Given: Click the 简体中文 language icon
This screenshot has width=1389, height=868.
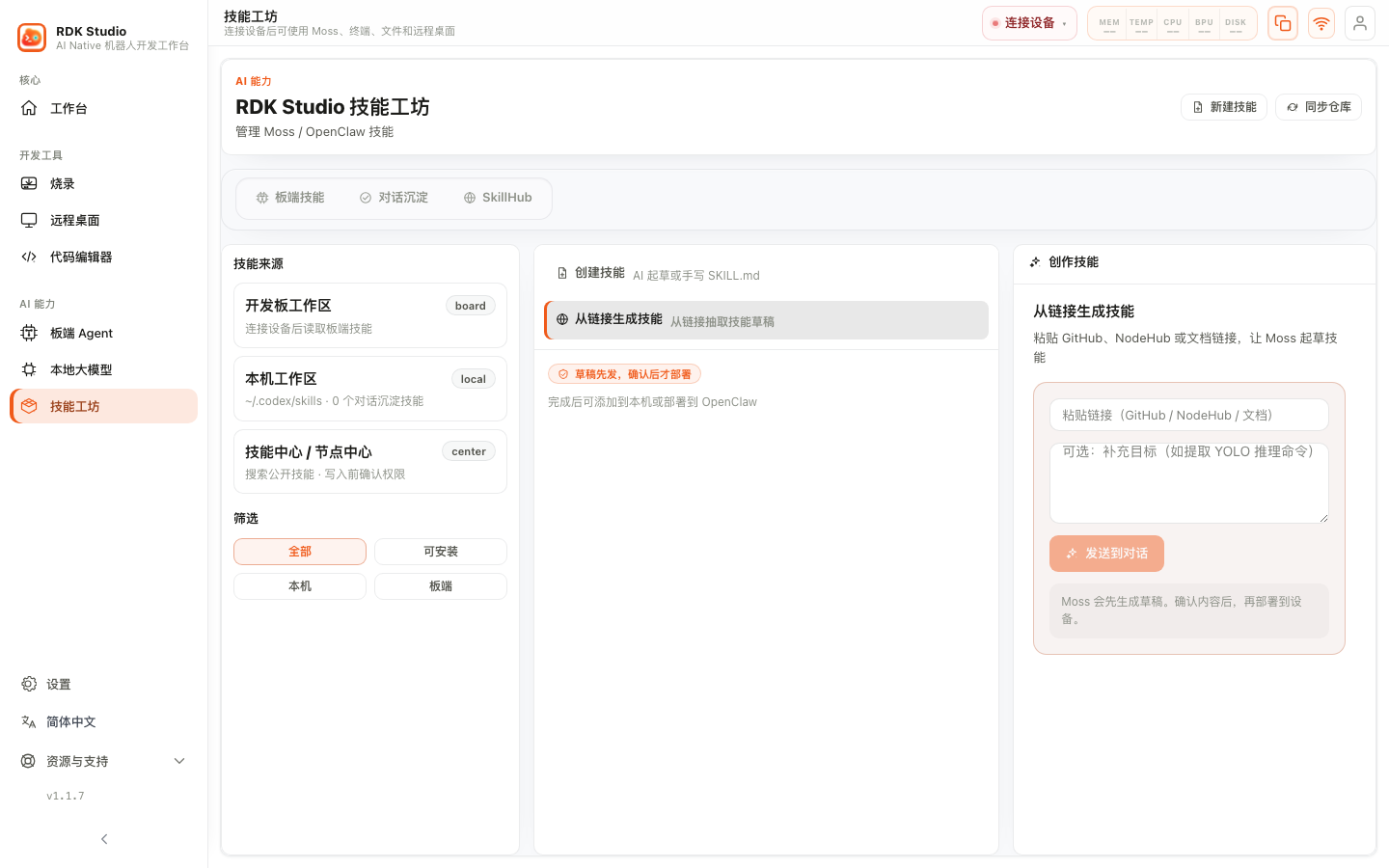Looking at the screenshot, I should pos(29,721).
